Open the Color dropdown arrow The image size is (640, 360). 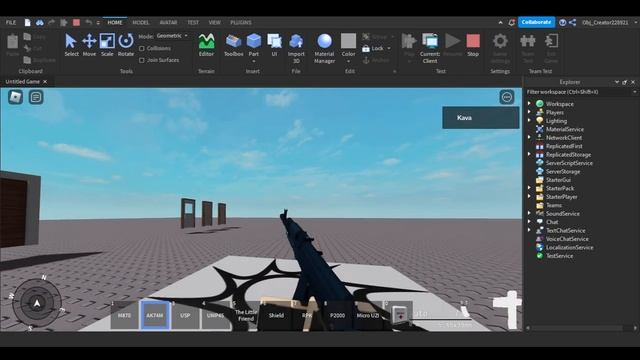348,61
